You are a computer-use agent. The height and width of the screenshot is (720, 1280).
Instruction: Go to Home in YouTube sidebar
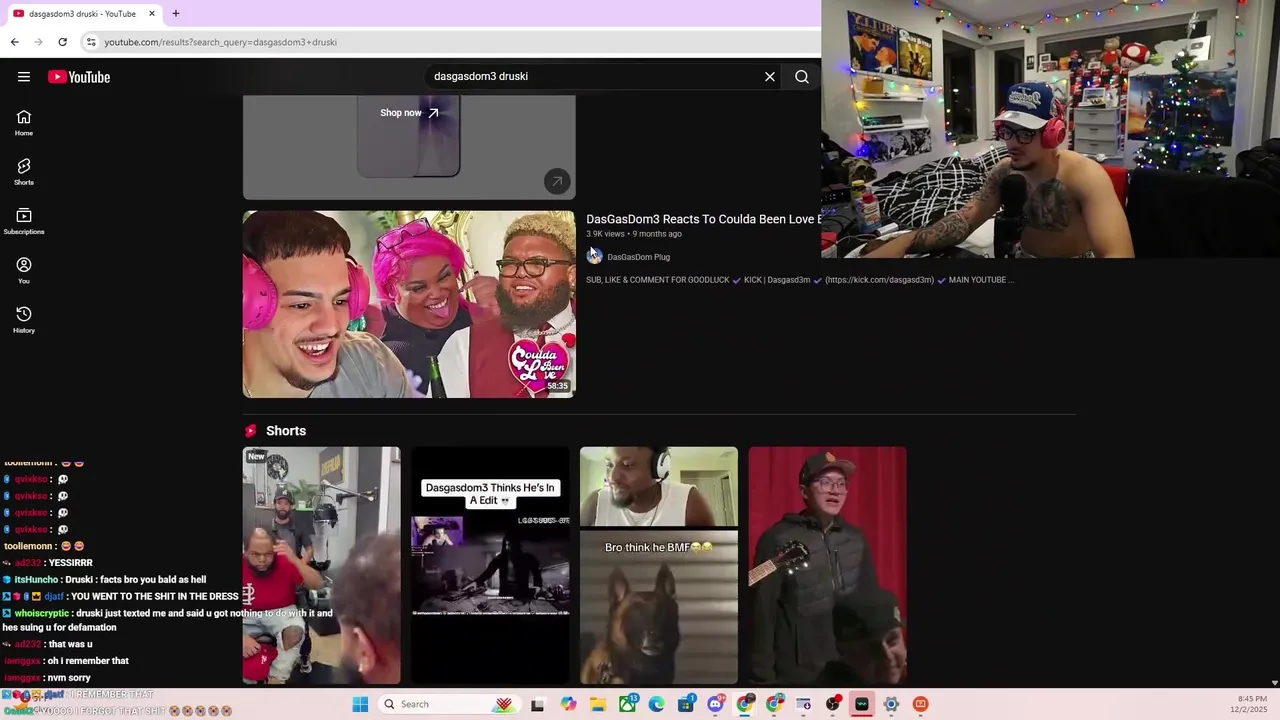point(24,123)
